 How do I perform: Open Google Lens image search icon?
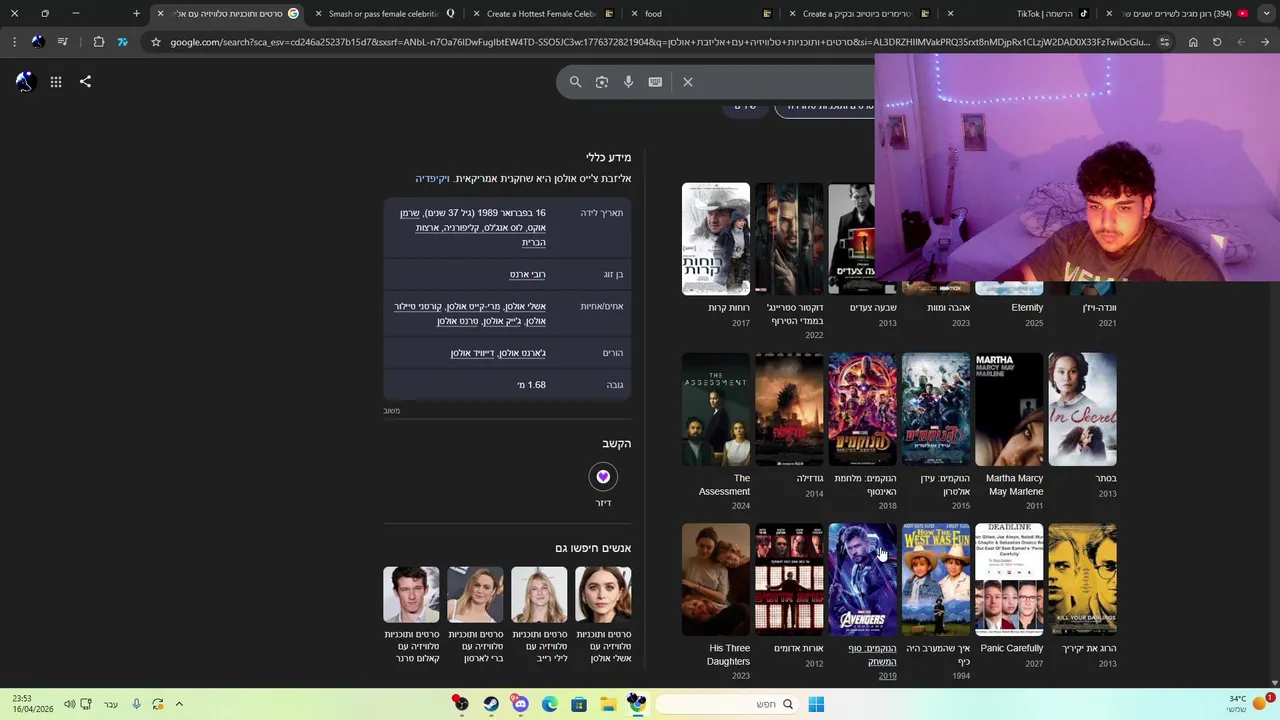pos(602,82)
